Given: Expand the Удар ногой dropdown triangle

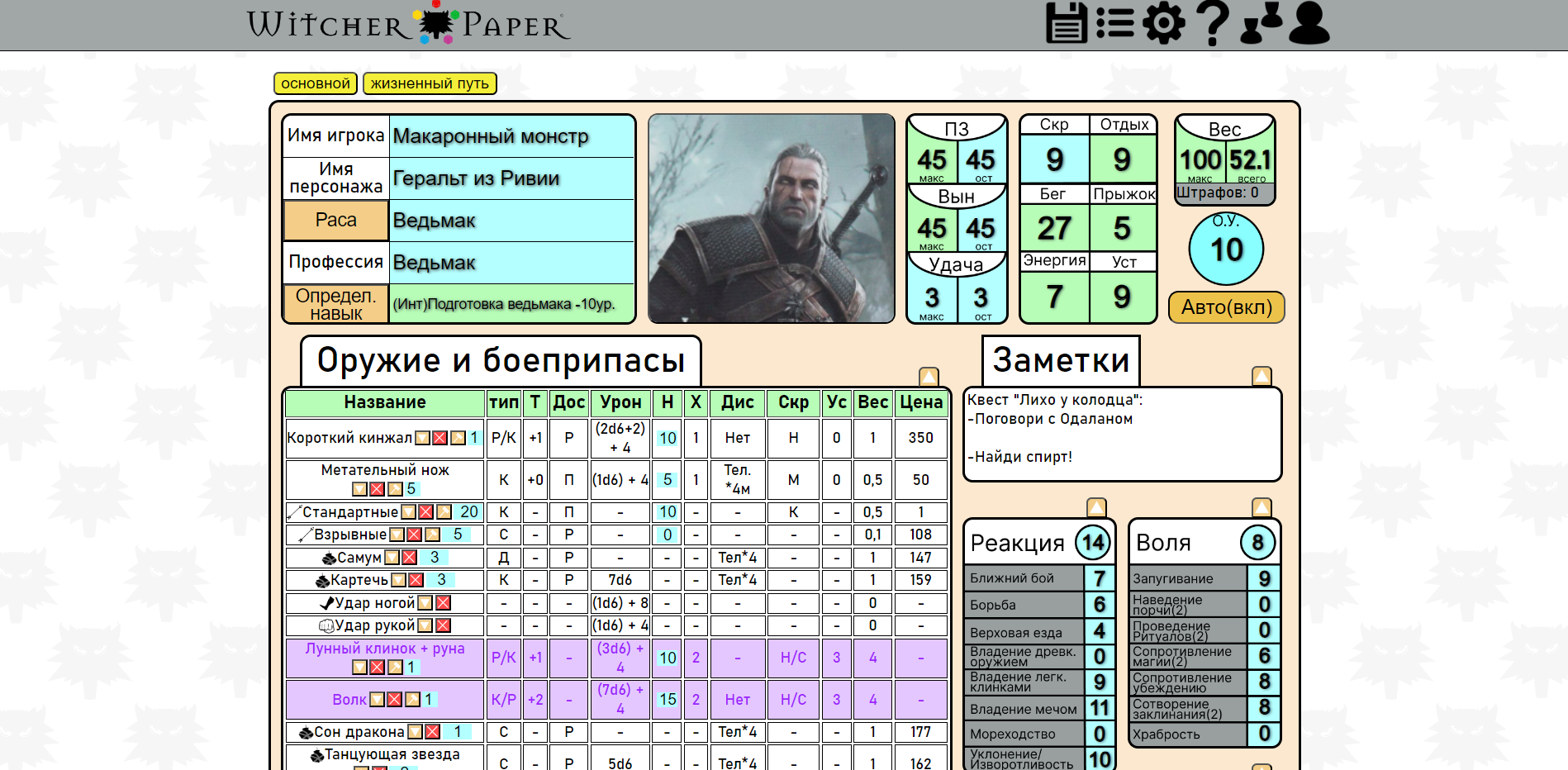Looking at the screenshot, I should pyautogui.click(x=425, y=603).
